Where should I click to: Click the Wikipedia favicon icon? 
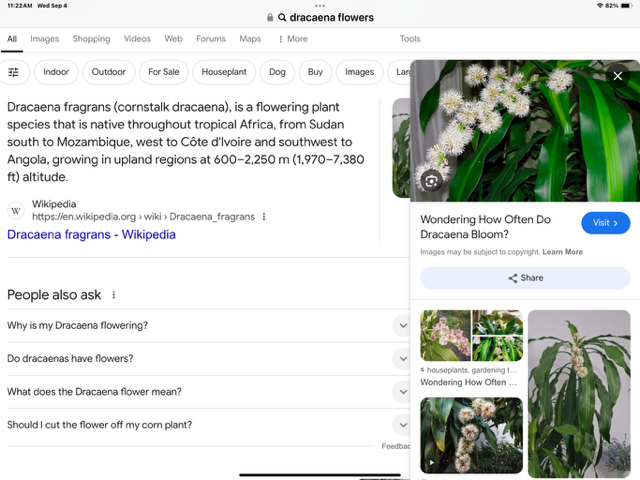click(x=16, y=210)
